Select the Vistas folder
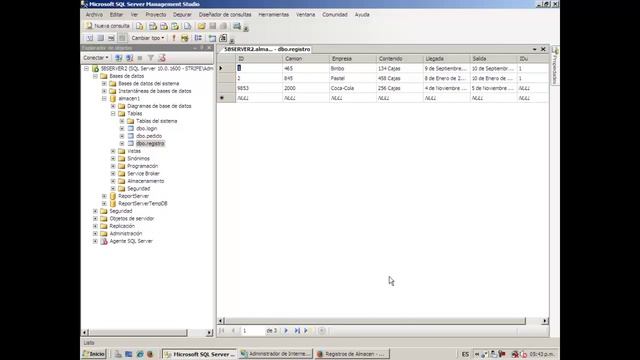The image size is (640, 360). pyautogui.click(x=134, y=151)
